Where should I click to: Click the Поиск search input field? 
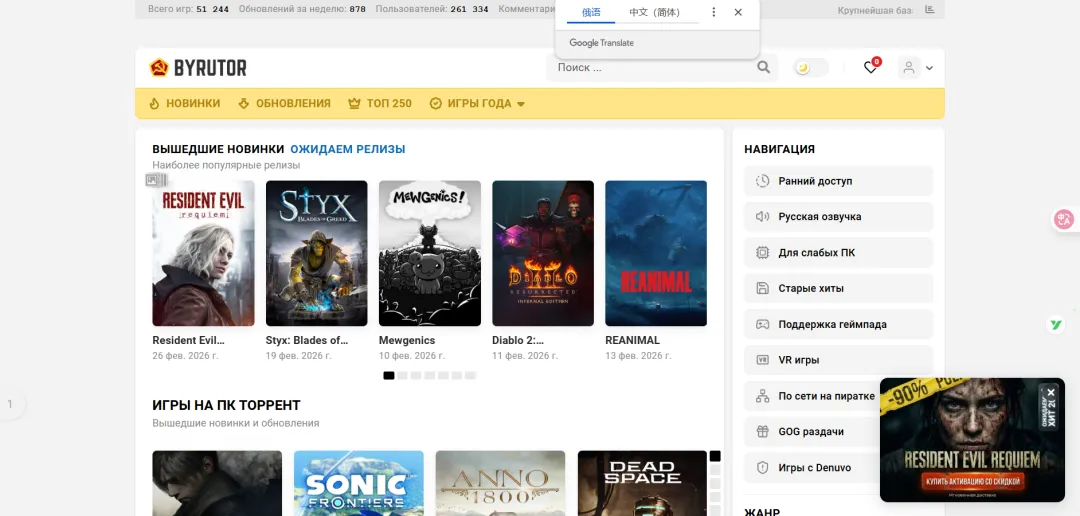tap(653, 68)
